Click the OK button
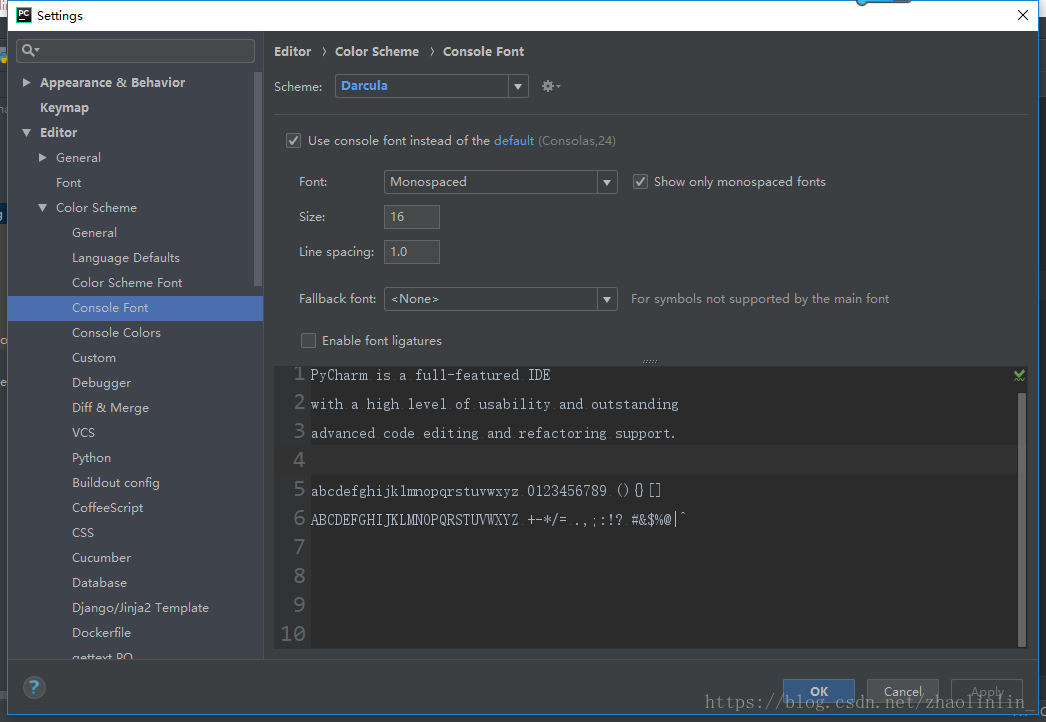Viewport: 1046px width, 722px height. [819, 691]
